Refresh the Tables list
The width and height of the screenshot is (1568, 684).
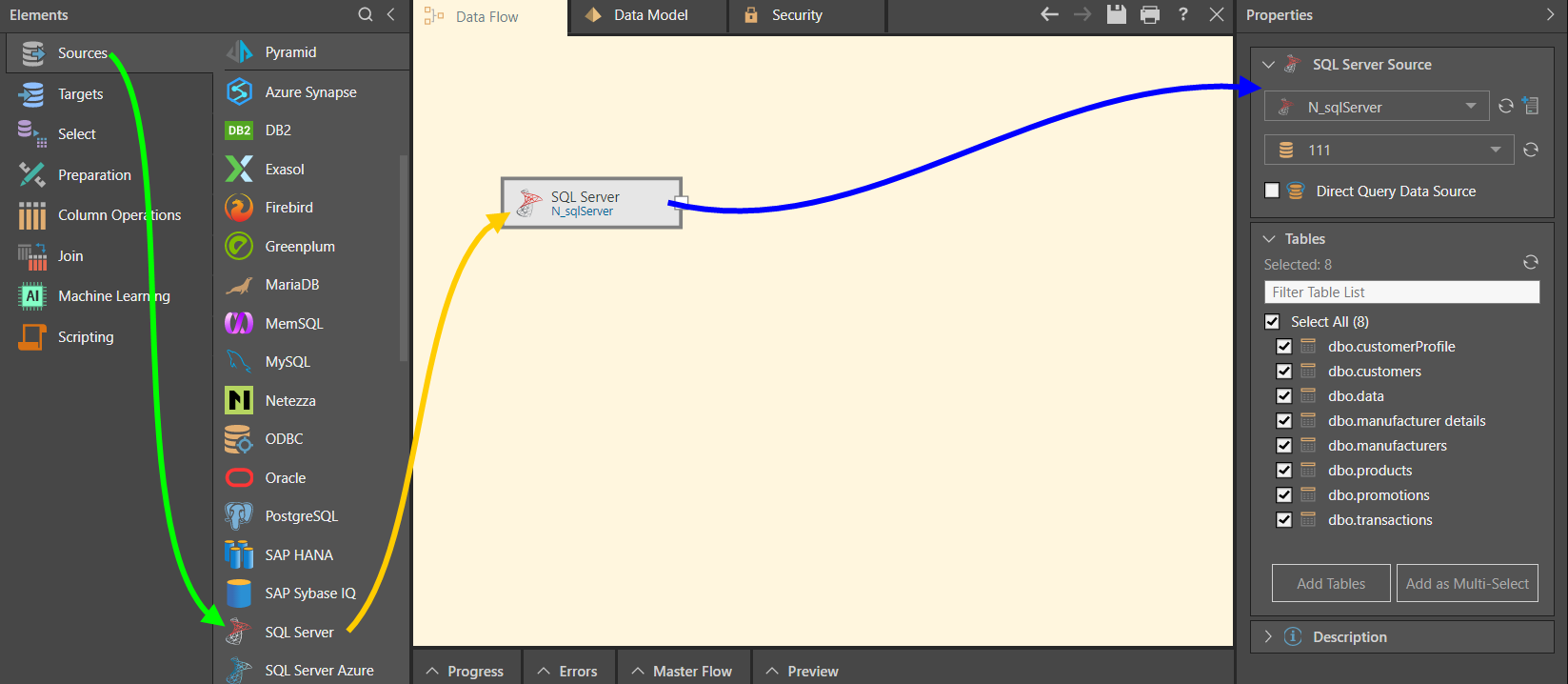click(1531, 262)
